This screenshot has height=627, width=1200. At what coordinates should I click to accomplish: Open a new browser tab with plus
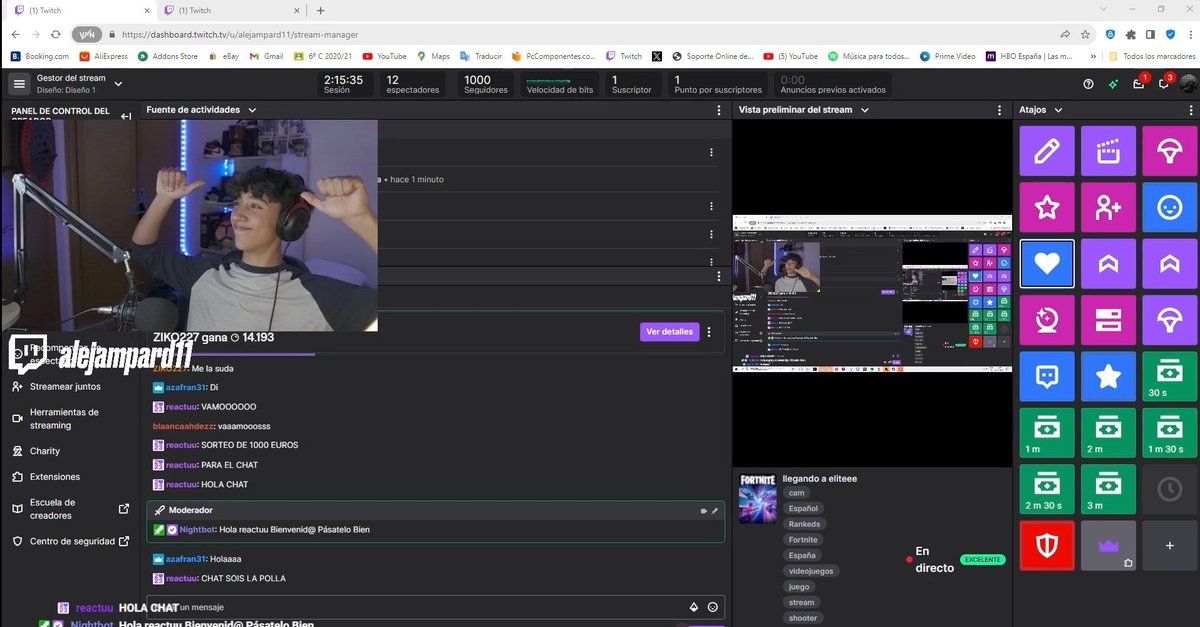click(x=321, y=10)
